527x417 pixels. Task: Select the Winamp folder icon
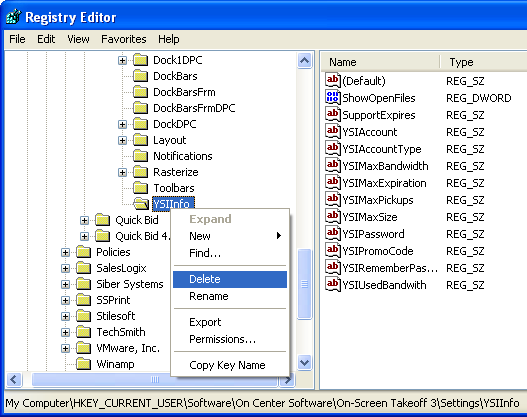[x=83, y=364]
